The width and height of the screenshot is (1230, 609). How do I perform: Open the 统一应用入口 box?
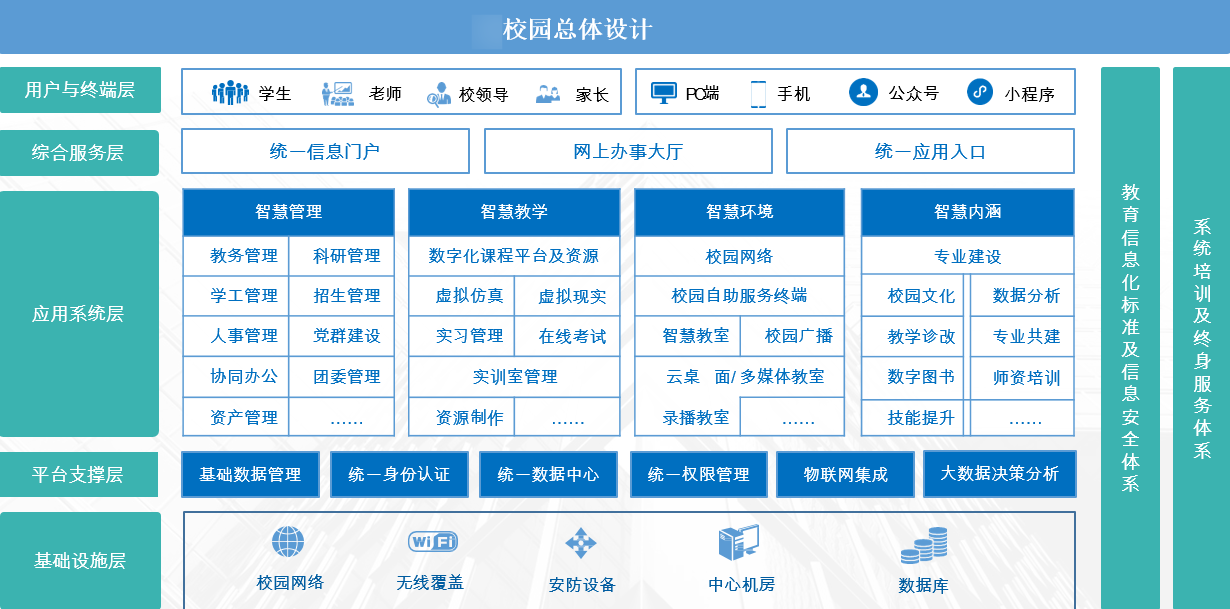pos(930,151)
